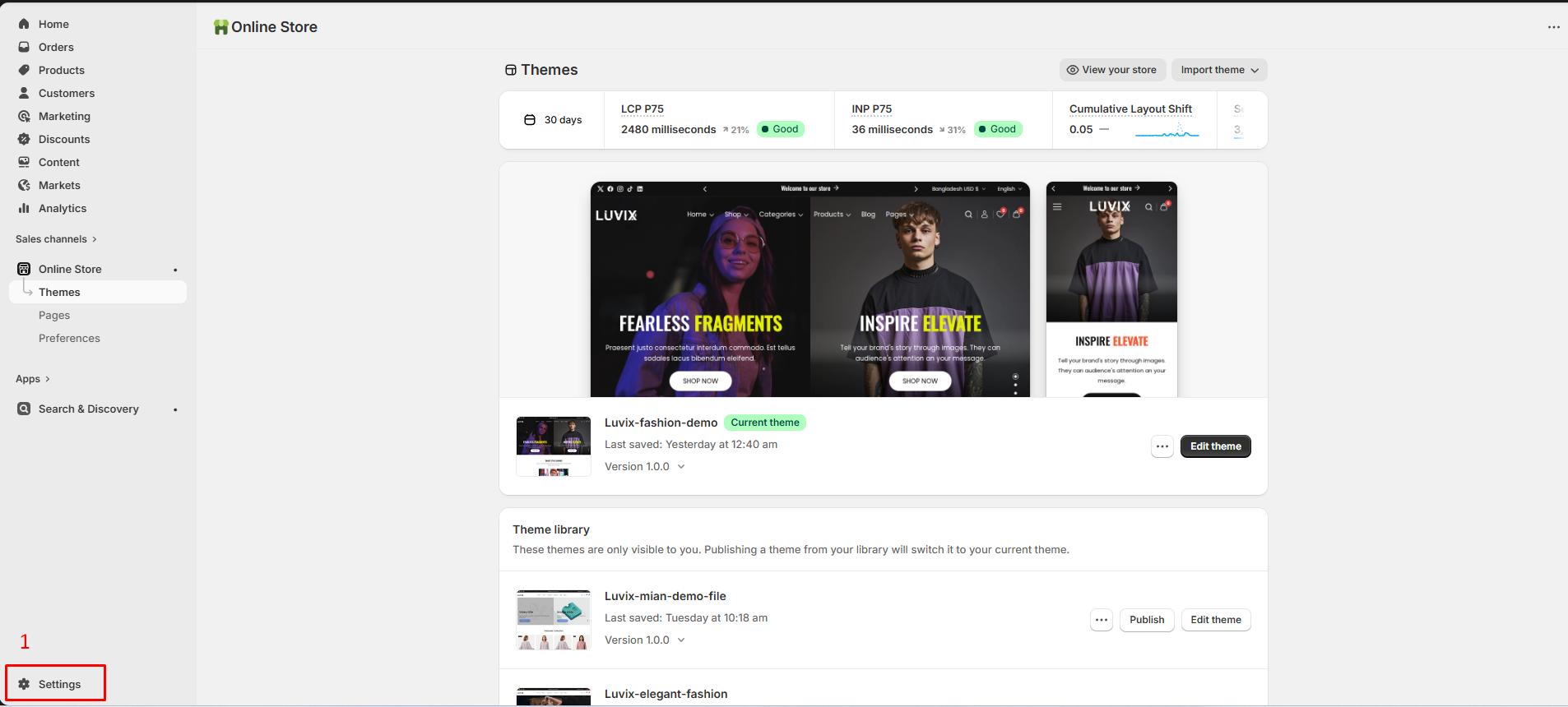Expand Version 1.0.0 for Luvix-fashion-demo
1568x707 pixels.
click(645, 466)
